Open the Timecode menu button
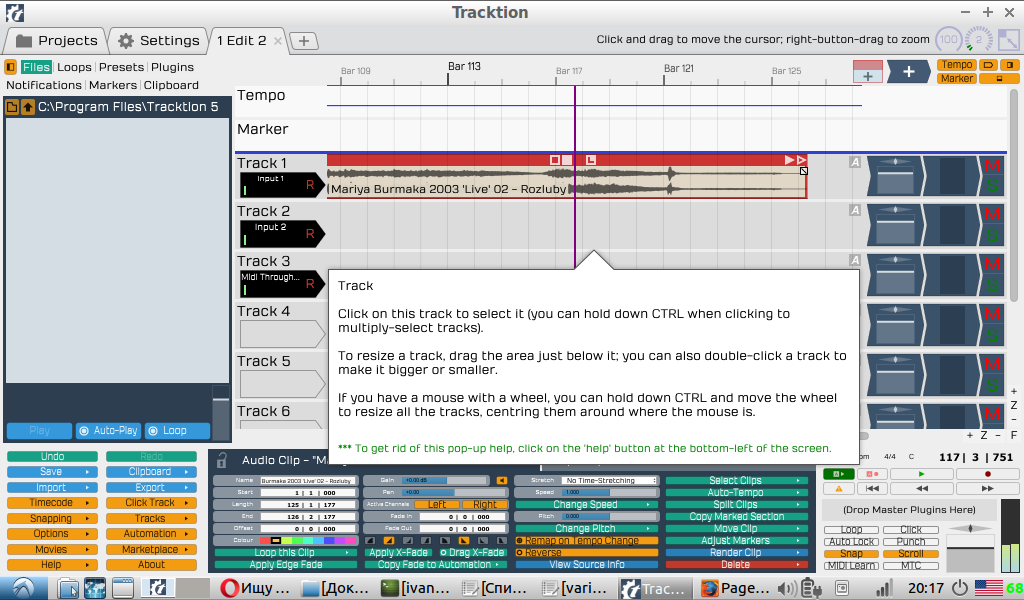The image size is (1024, 600). pyautogui.click(x=52, y=503)
